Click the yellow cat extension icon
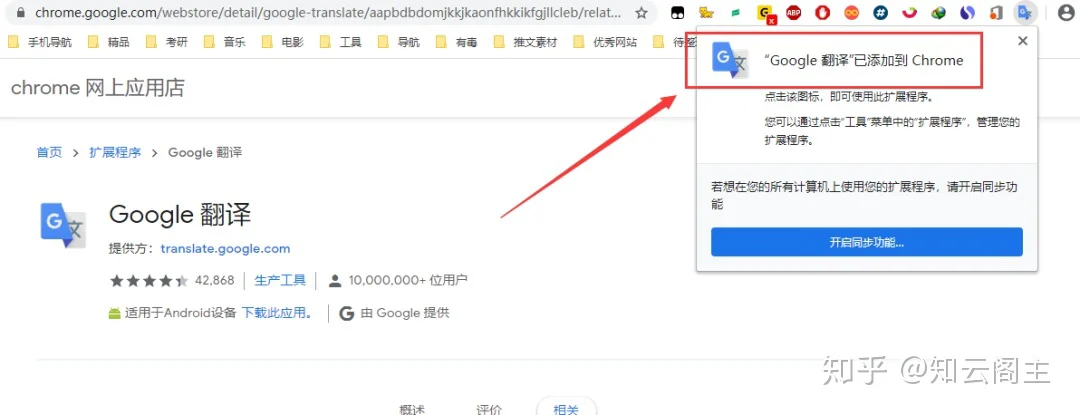The image size is (1080, 415). [706, 12]
